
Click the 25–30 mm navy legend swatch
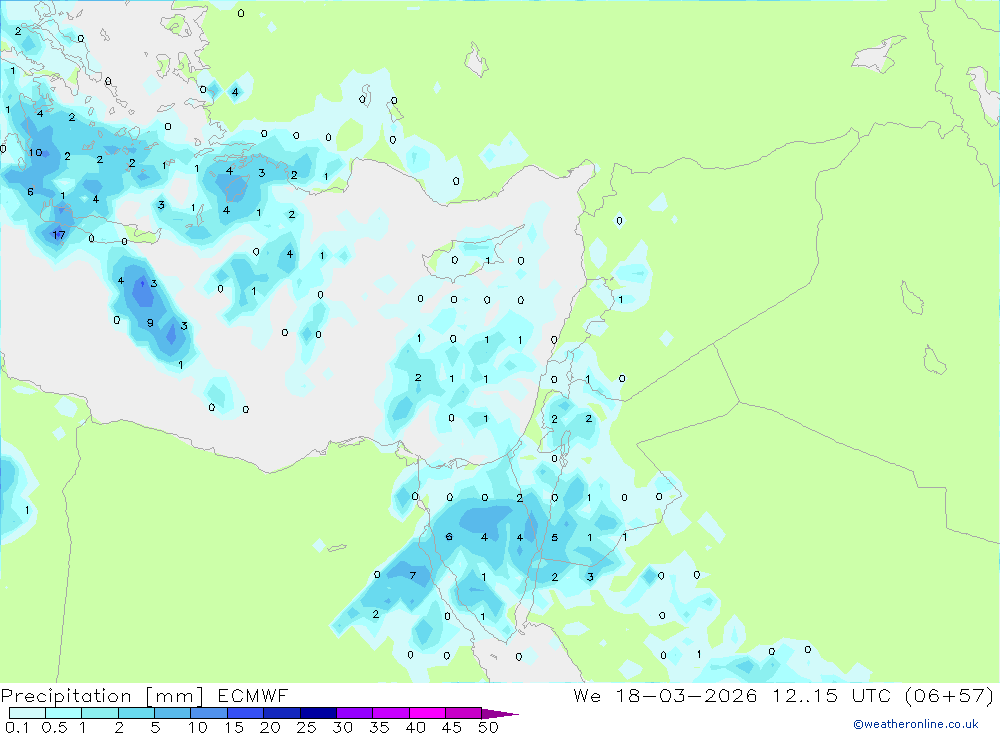pos(318,713)
